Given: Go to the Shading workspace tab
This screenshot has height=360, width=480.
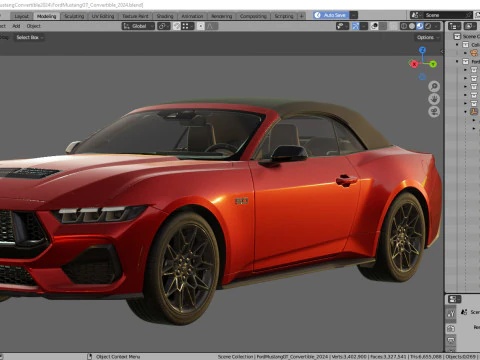Looking at the screenshot, I should coord(165,16).
